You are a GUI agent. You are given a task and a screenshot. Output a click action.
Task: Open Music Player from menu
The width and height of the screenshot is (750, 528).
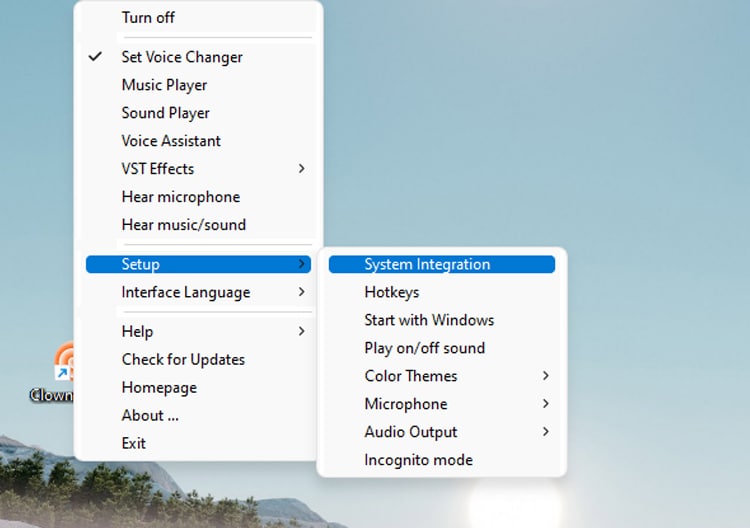click(198, 85)
